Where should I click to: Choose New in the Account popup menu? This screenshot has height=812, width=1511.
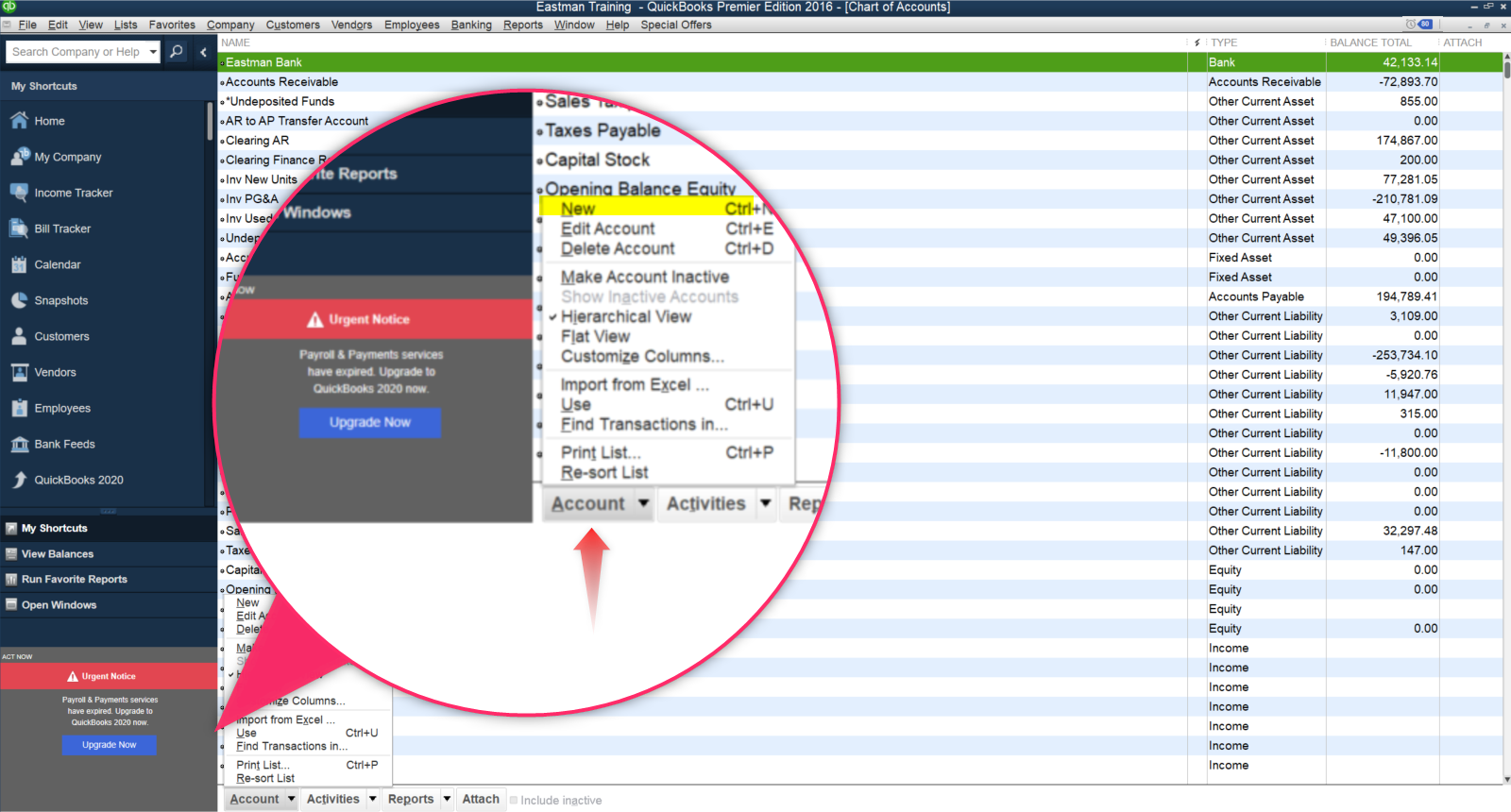[248, 602]
